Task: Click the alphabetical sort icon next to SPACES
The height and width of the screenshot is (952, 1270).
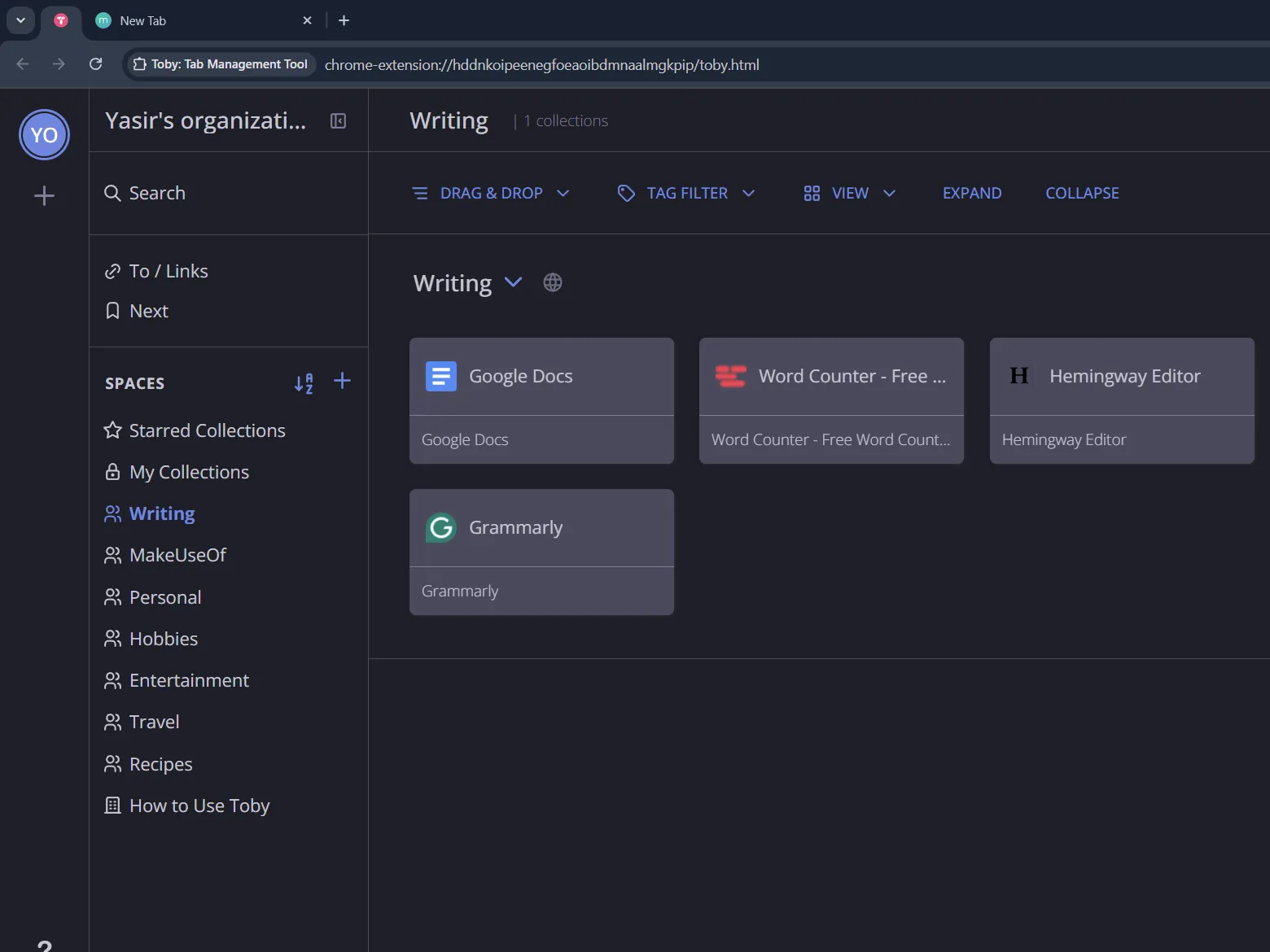Action: [x=305, y=382]
